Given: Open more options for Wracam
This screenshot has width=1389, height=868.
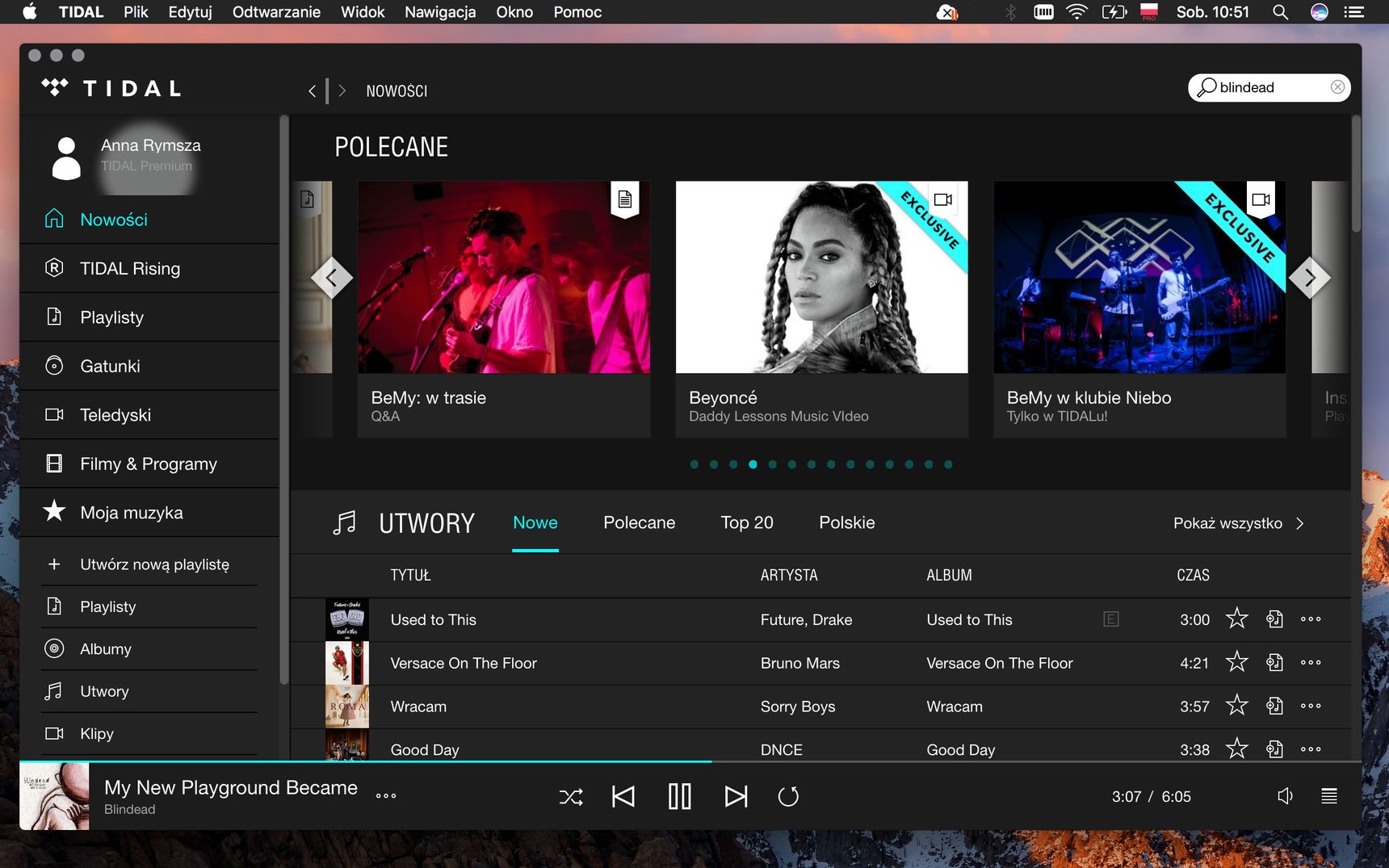Looking at the screenshot, I should pos(1311,706).
